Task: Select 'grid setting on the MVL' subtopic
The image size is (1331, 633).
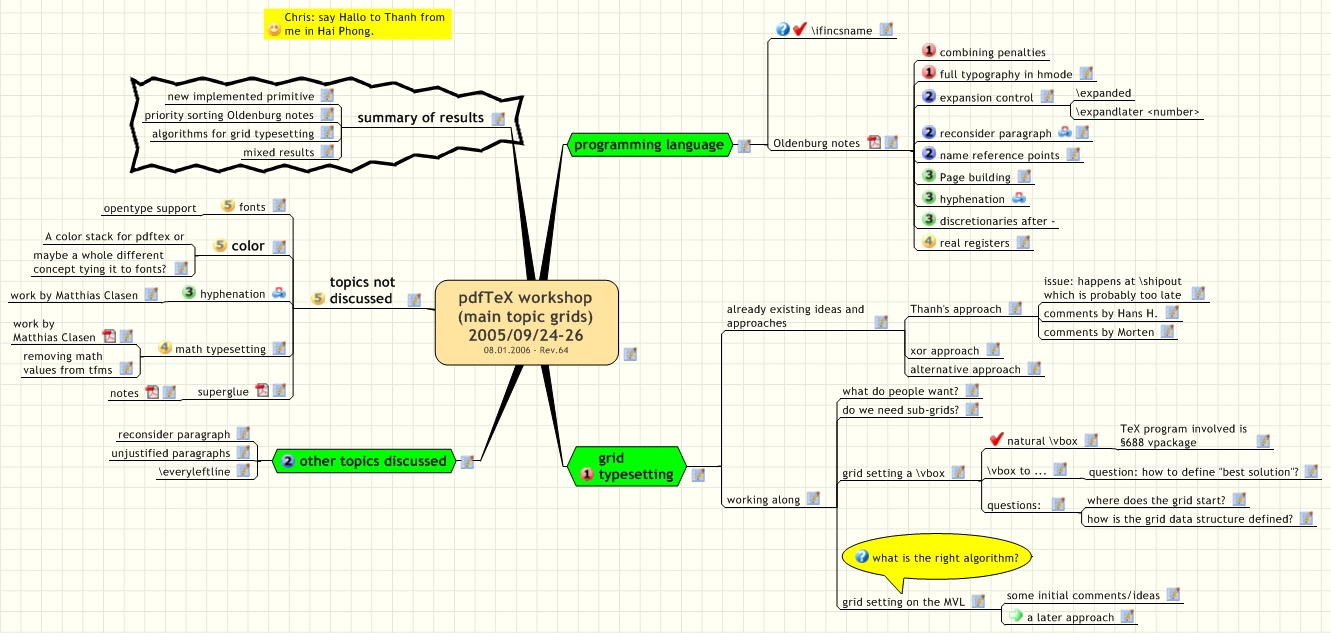Action: 905,602
